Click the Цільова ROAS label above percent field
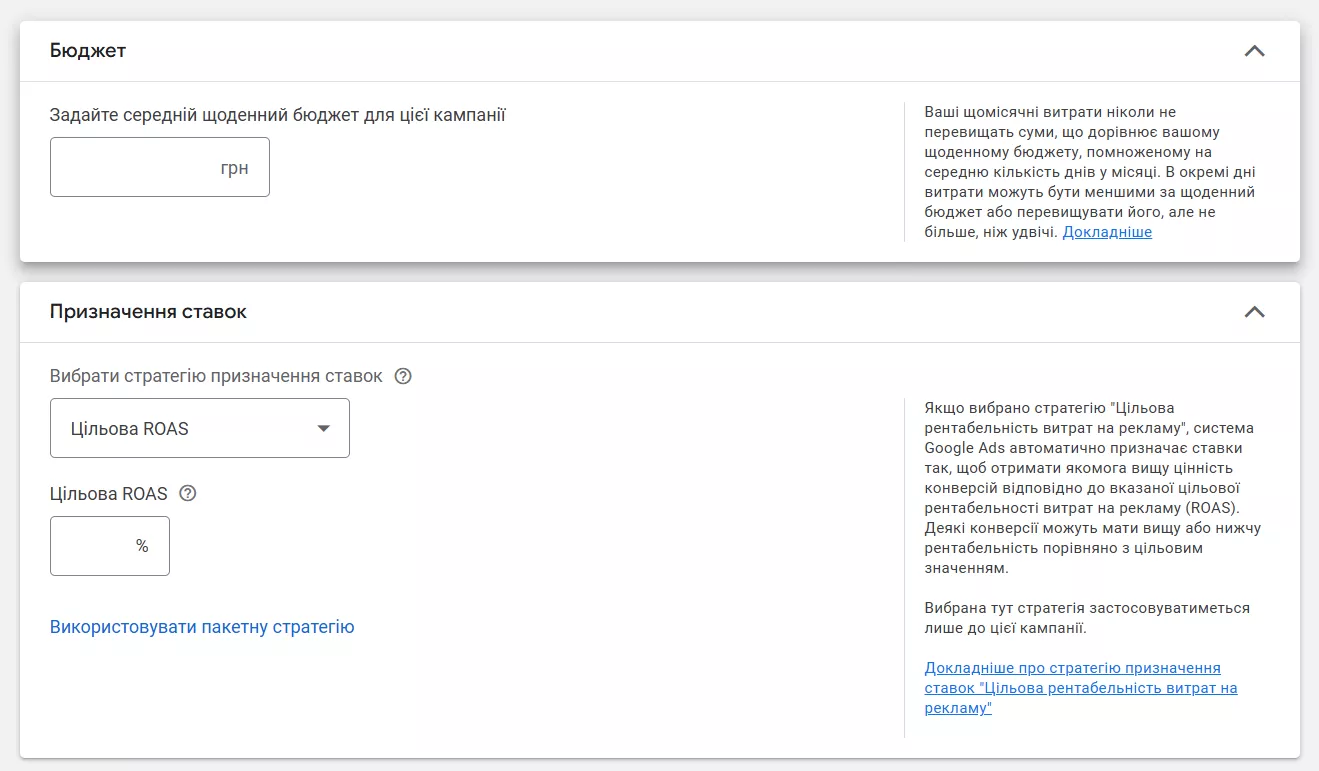 (x=109, y=494)
